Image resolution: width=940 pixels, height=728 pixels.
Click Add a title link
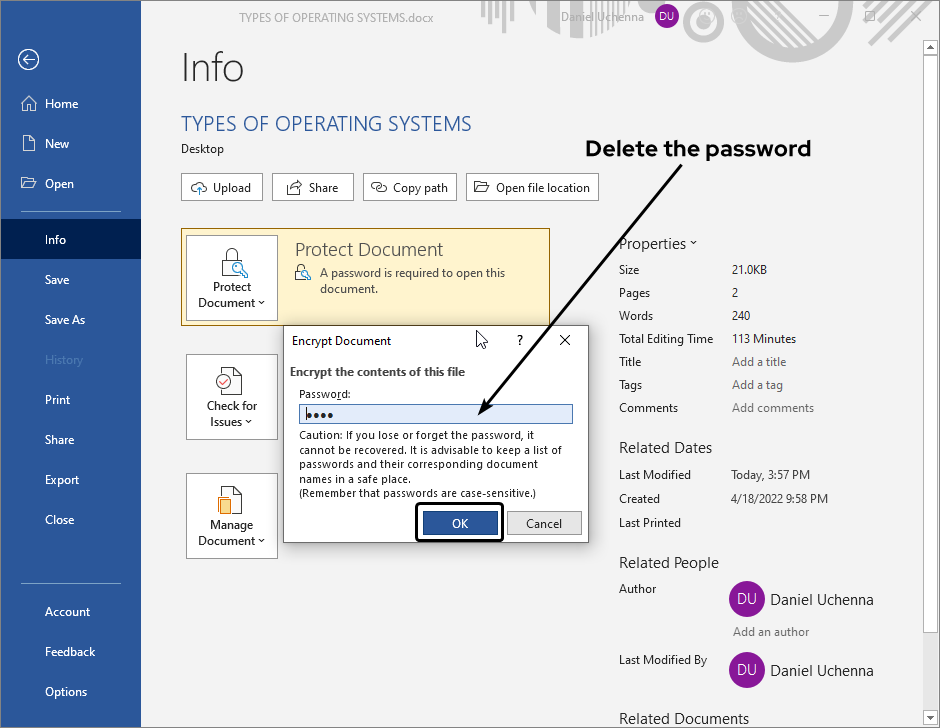coord(758,361)
